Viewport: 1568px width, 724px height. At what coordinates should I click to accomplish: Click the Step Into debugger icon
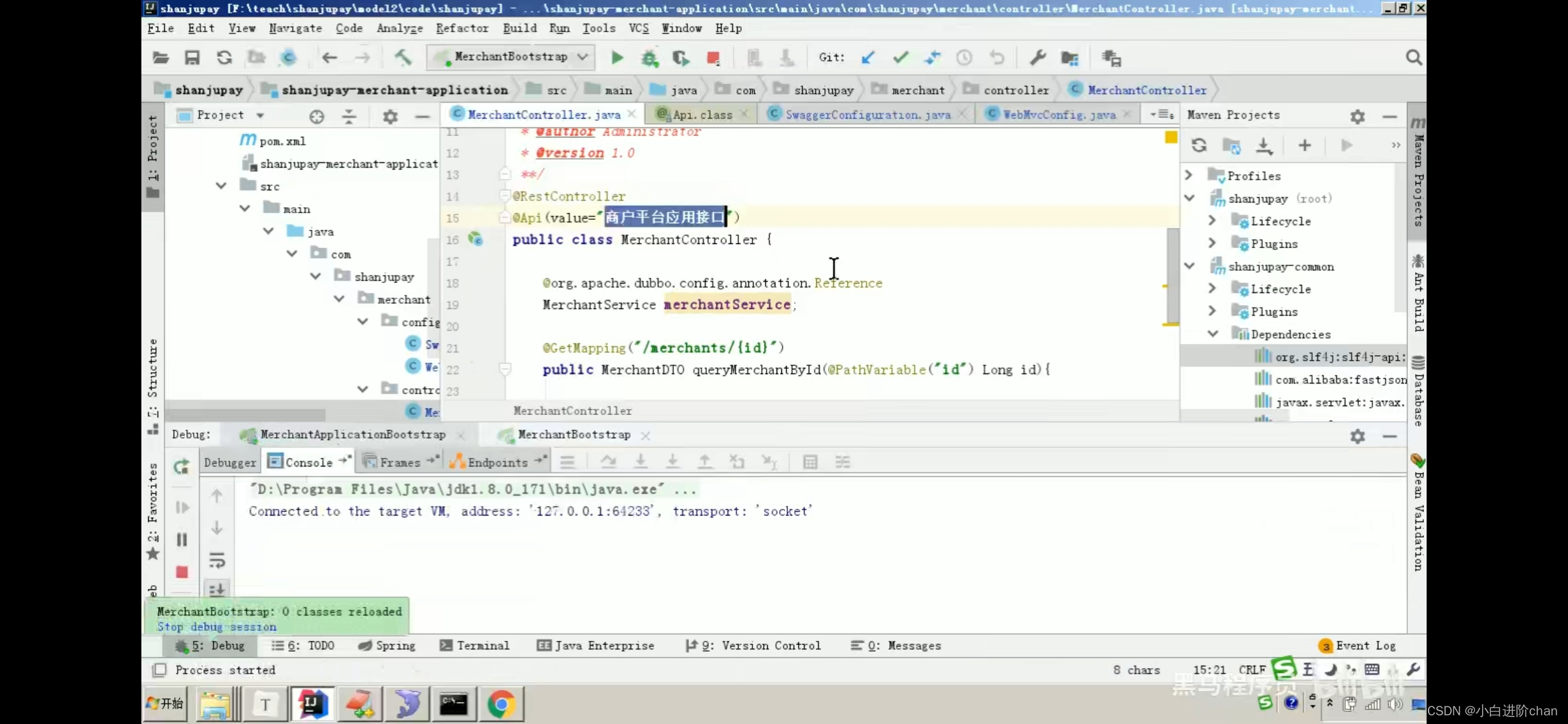coord(640,461)
